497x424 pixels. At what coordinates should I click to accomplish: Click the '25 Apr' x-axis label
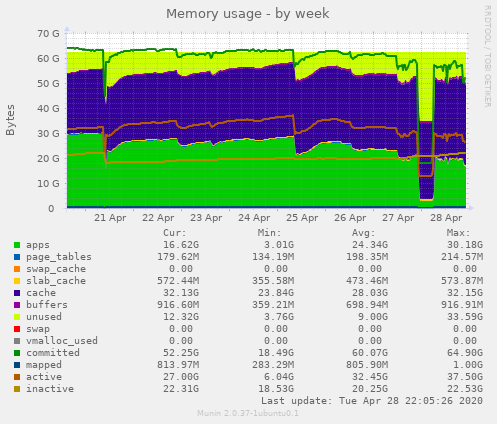(302, 218)
